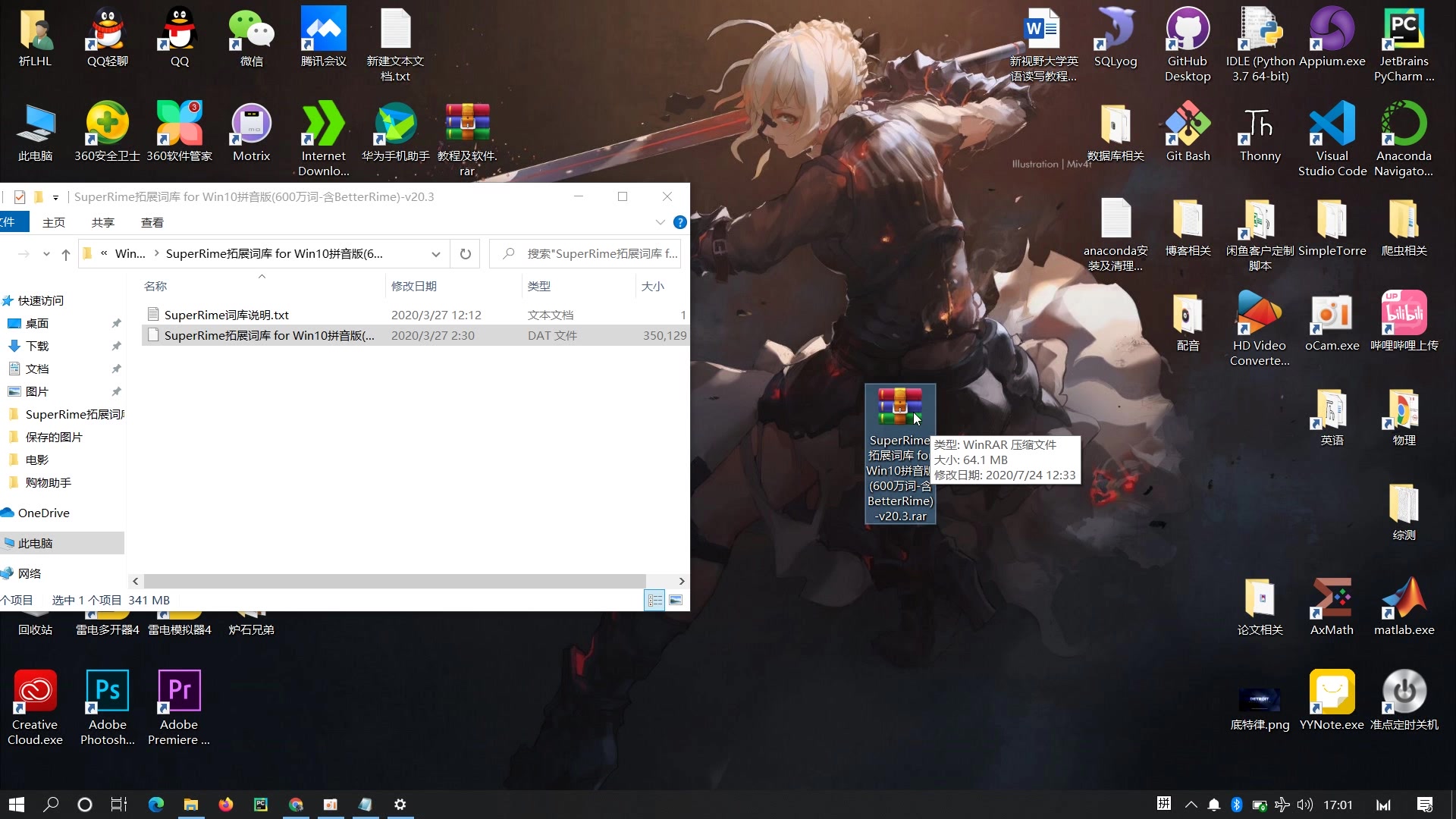Focus the Explorer search box
The width and height of the screenshot is (1456, 819).
585,254
